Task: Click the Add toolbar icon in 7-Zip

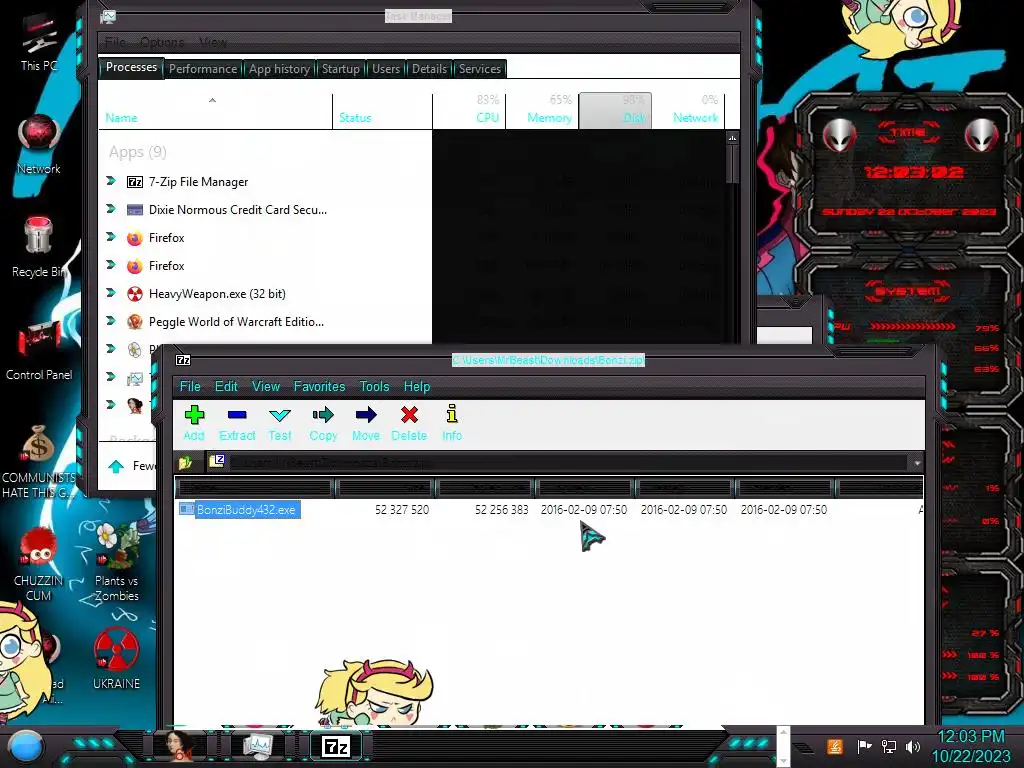Action: pyautogui.click(x=194, y=423)
